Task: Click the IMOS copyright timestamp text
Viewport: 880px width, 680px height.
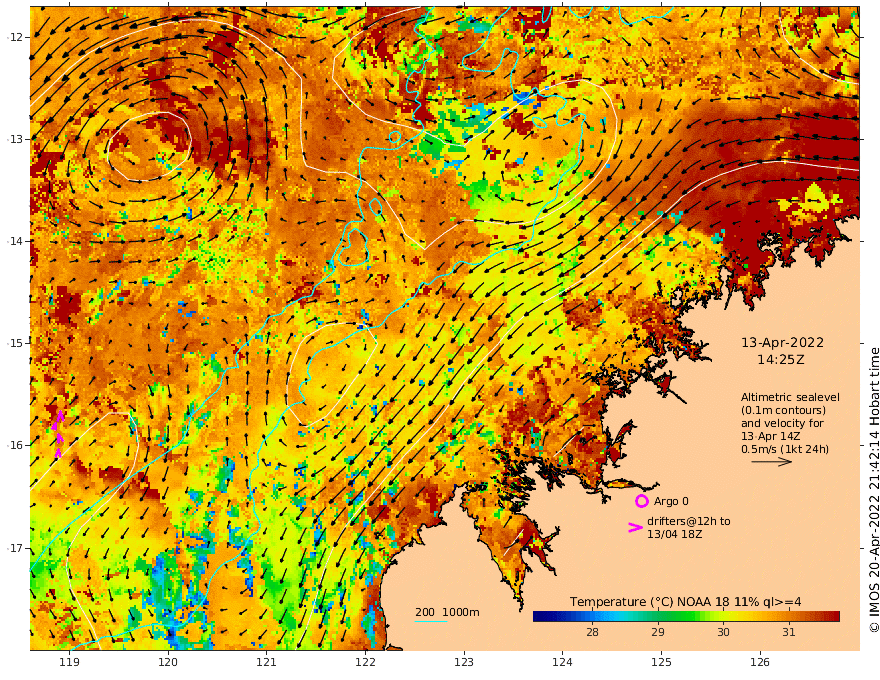Action: click(x=874, y=490)
